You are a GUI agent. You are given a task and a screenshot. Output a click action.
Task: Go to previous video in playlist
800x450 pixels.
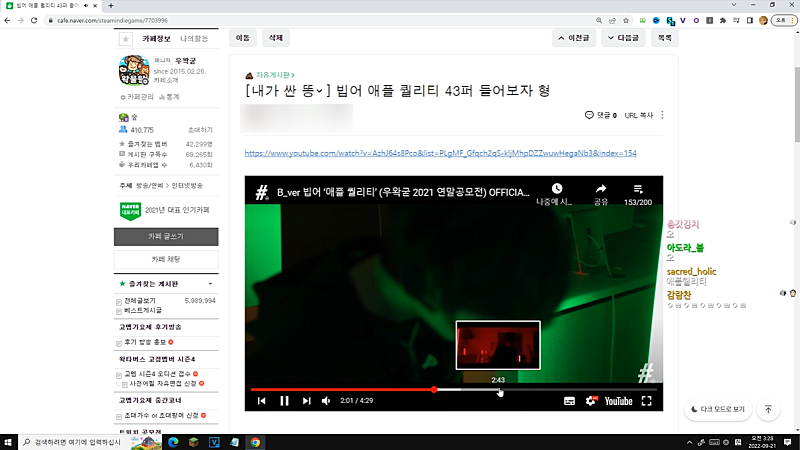pyautogui.click(x=262, y=401)
